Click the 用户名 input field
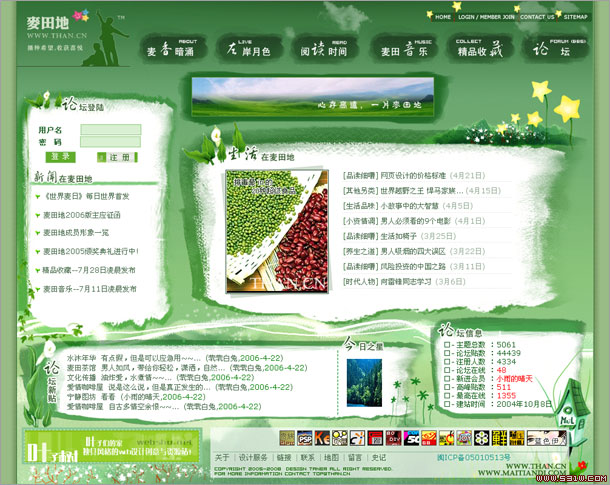The image size is (610, 485). tap(110, 130)
